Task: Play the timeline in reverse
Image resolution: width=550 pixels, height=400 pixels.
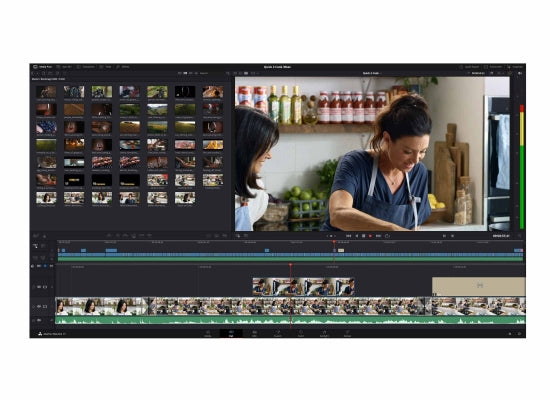Action: (357, 236)
